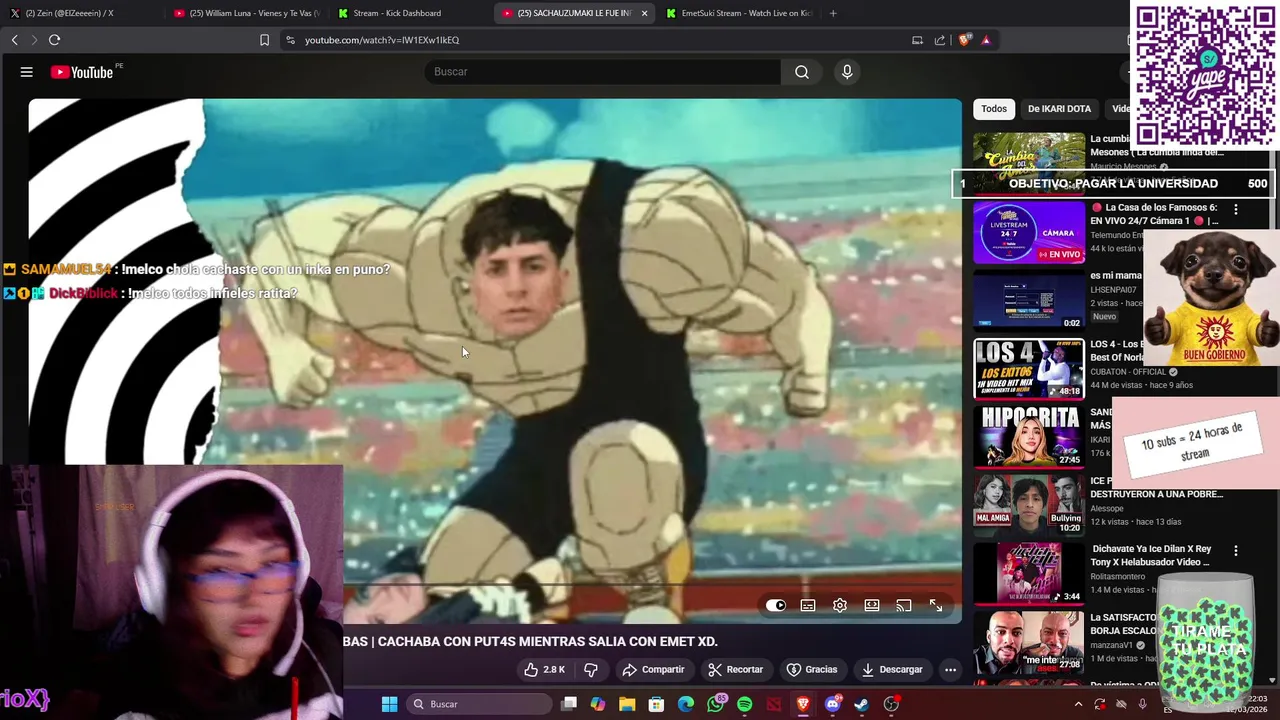Open Discord from the taskbar
Viewport: 1280px width, 720px height.
[833, 704]
